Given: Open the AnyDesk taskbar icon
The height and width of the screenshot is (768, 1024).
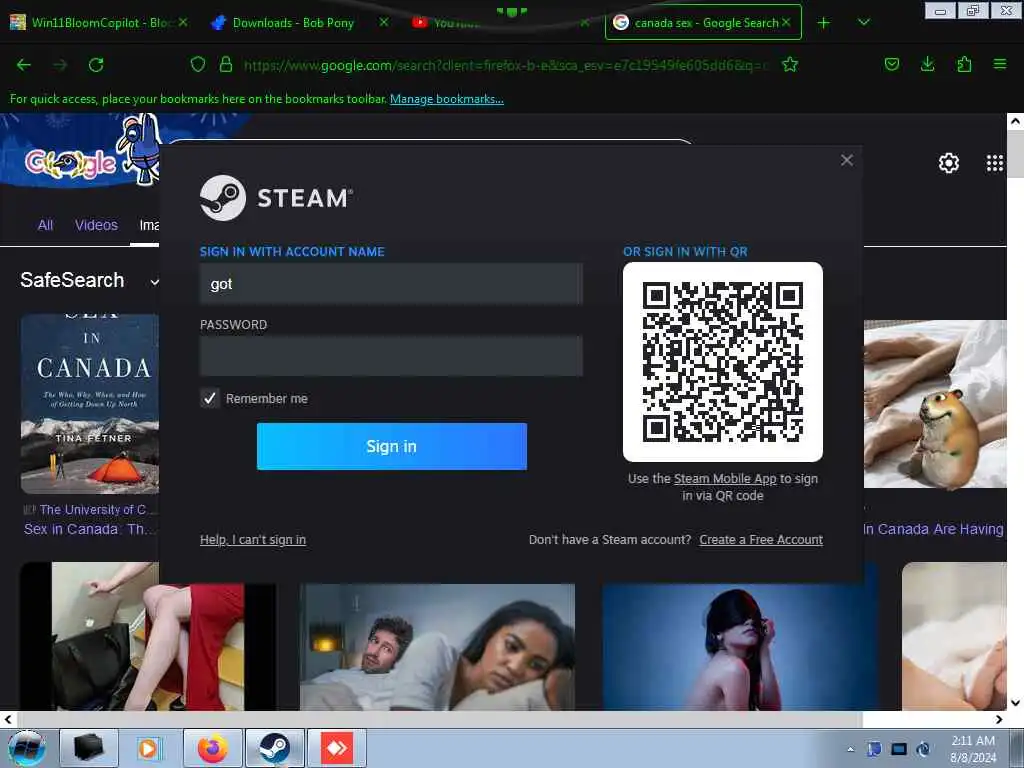Looking at the screenshot, I should click(x=337, y=748).
